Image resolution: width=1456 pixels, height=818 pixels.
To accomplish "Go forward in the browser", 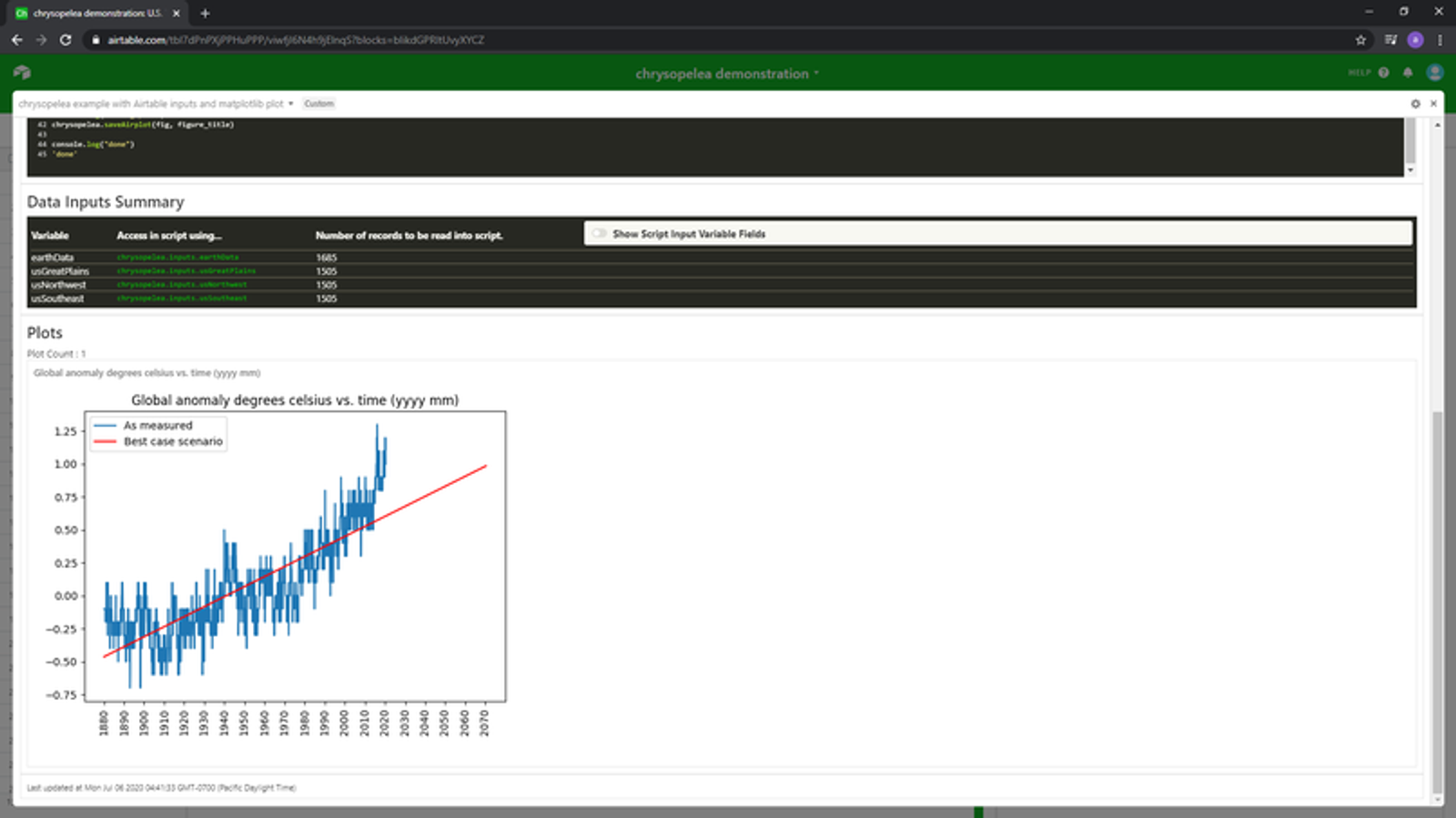I will tap(41, 40).
